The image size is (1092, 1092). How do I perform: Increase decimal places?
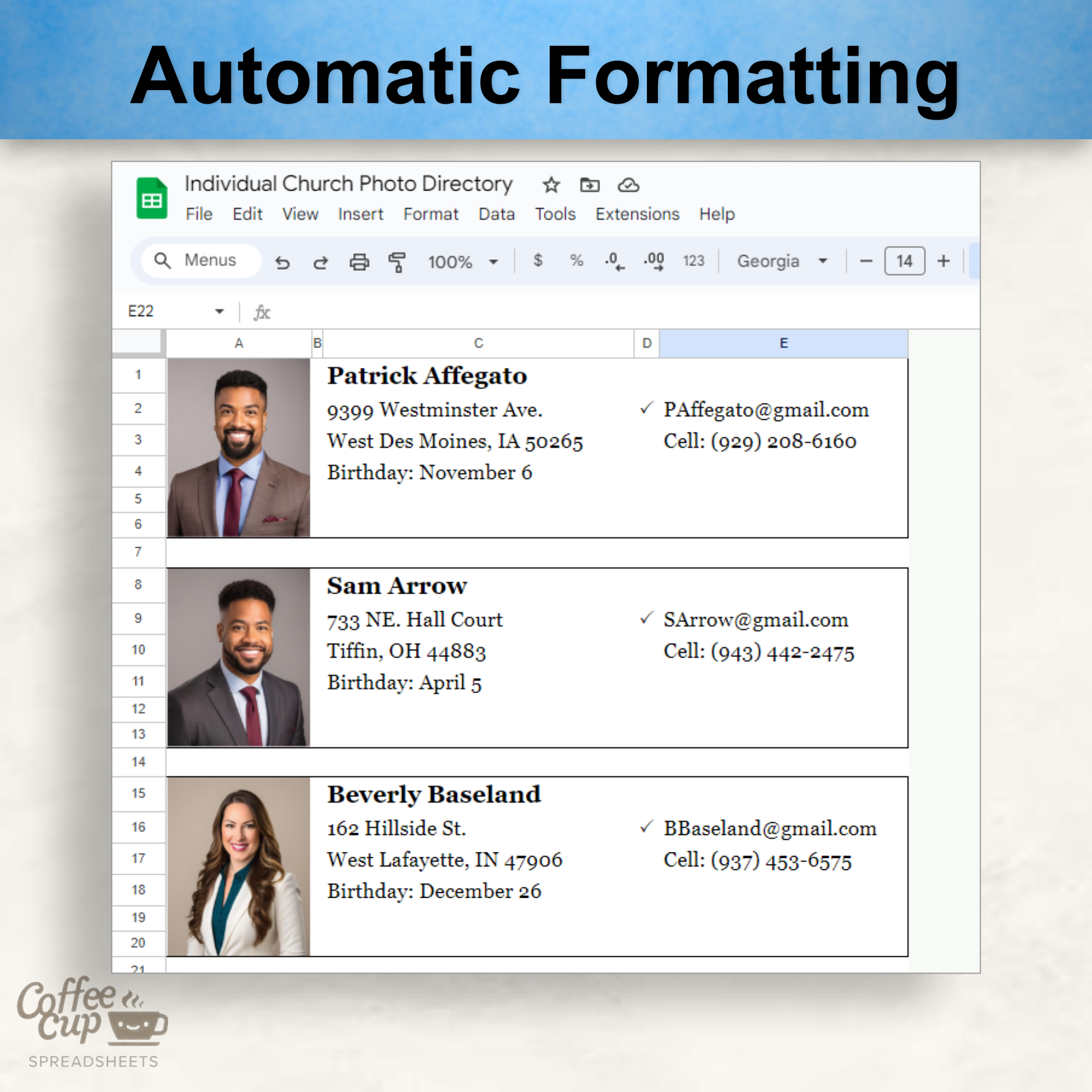654,261
